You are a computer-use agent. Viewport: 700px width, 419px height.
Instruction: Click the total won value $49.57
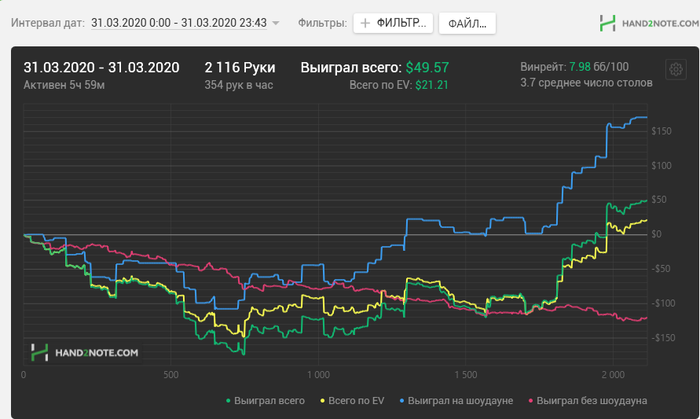(x=427, y=67)
